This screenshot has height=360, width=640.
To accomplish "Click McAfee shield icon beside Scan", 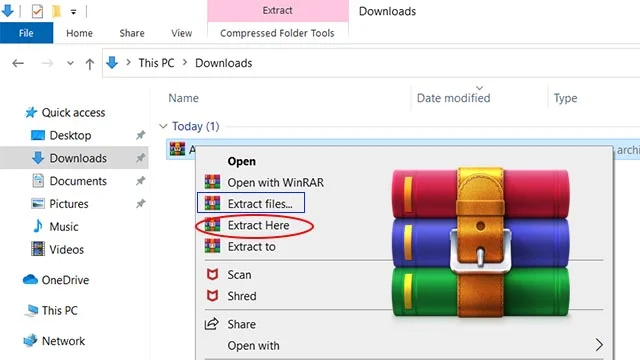I will [x=212, y=274].
